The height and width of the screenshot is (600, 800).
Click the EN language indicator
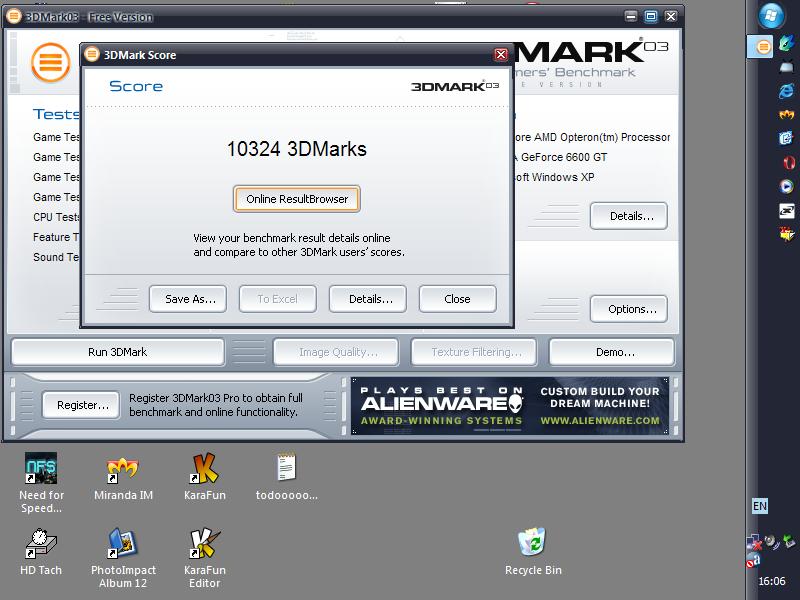(760, 506)
